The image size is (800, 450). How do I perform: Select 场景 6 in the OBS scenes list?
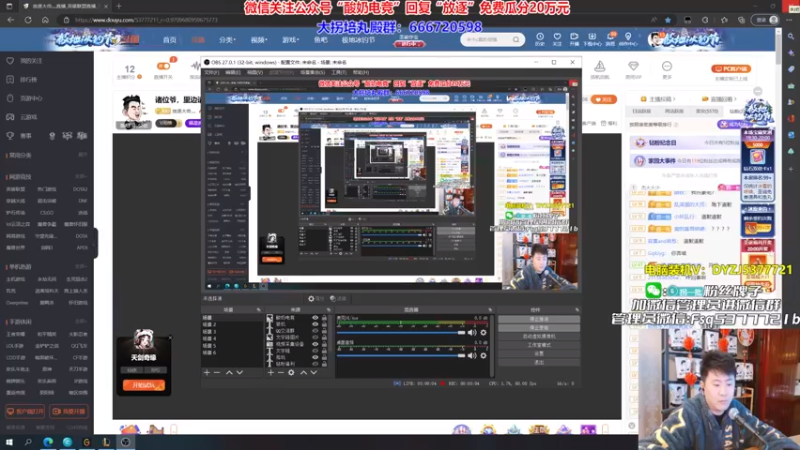pos(210,353)
